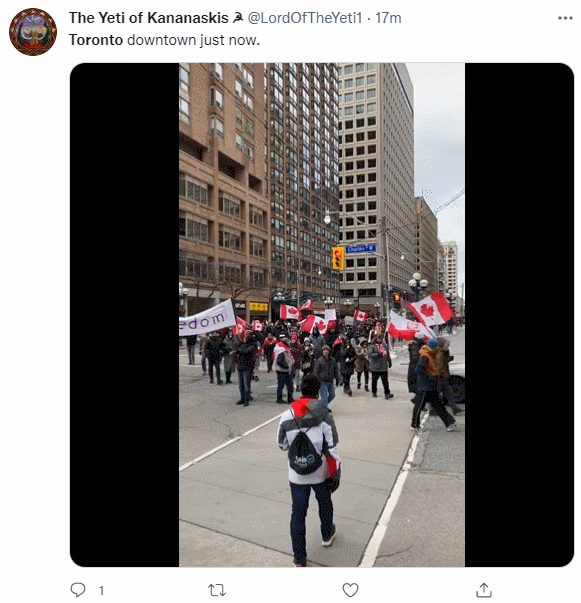Click the man with black backpack in video
Screen dimensions: 581x603
[309, 469]
